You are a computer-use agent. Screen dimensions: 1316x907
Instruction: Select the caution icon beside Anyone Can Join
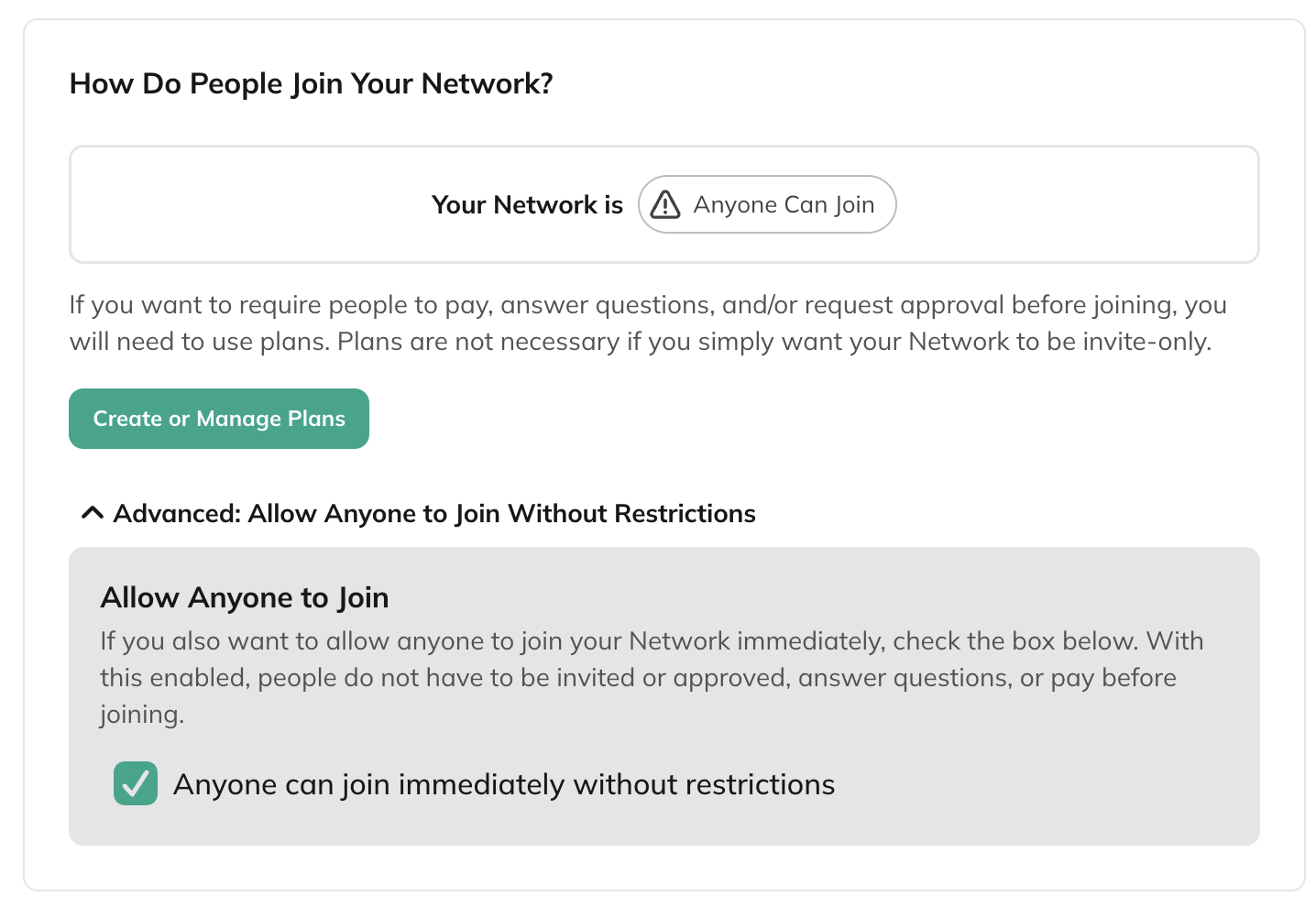point(664,204)
